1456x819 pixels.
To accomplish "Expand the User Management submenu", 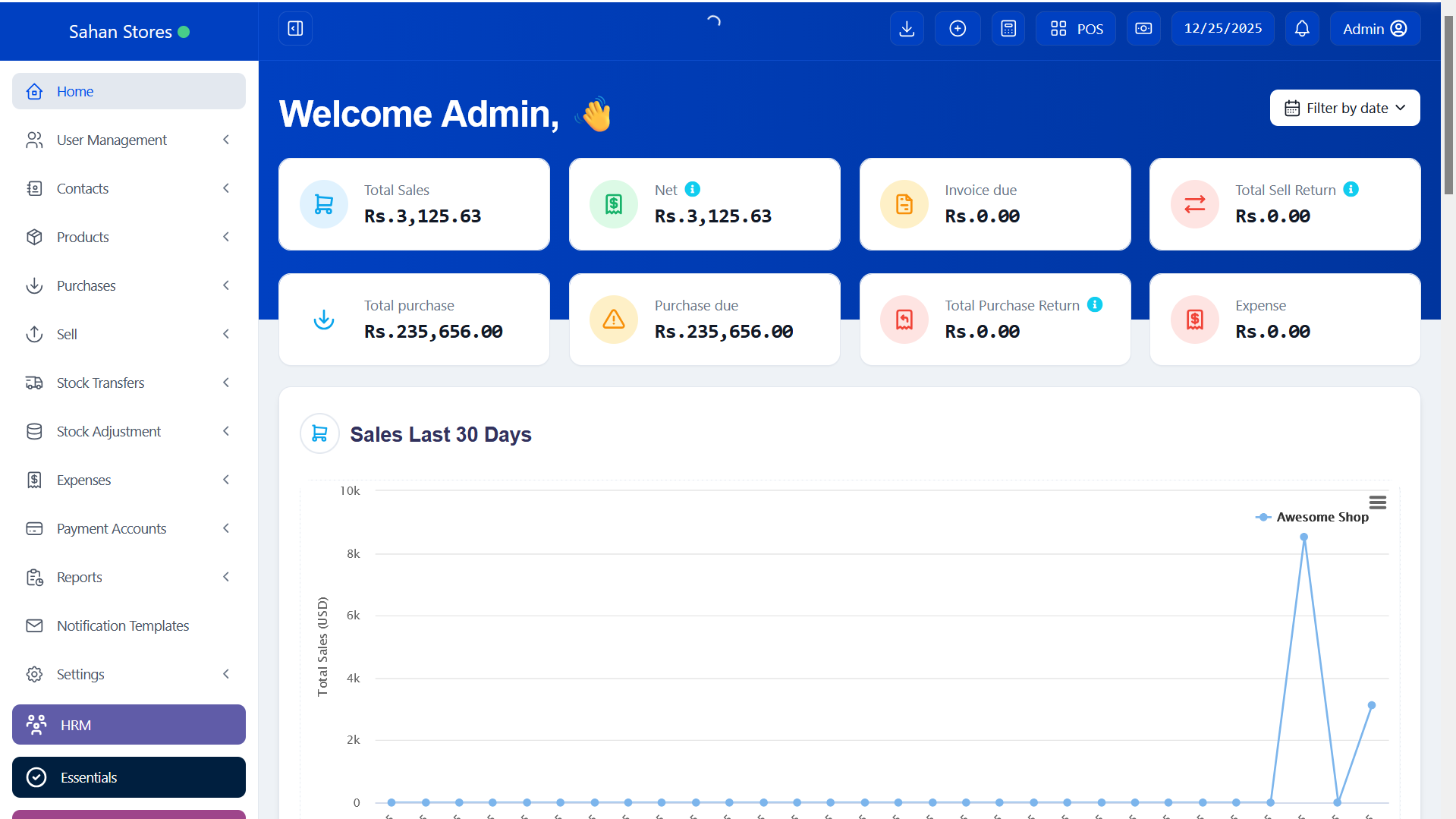I will (129, 140).
